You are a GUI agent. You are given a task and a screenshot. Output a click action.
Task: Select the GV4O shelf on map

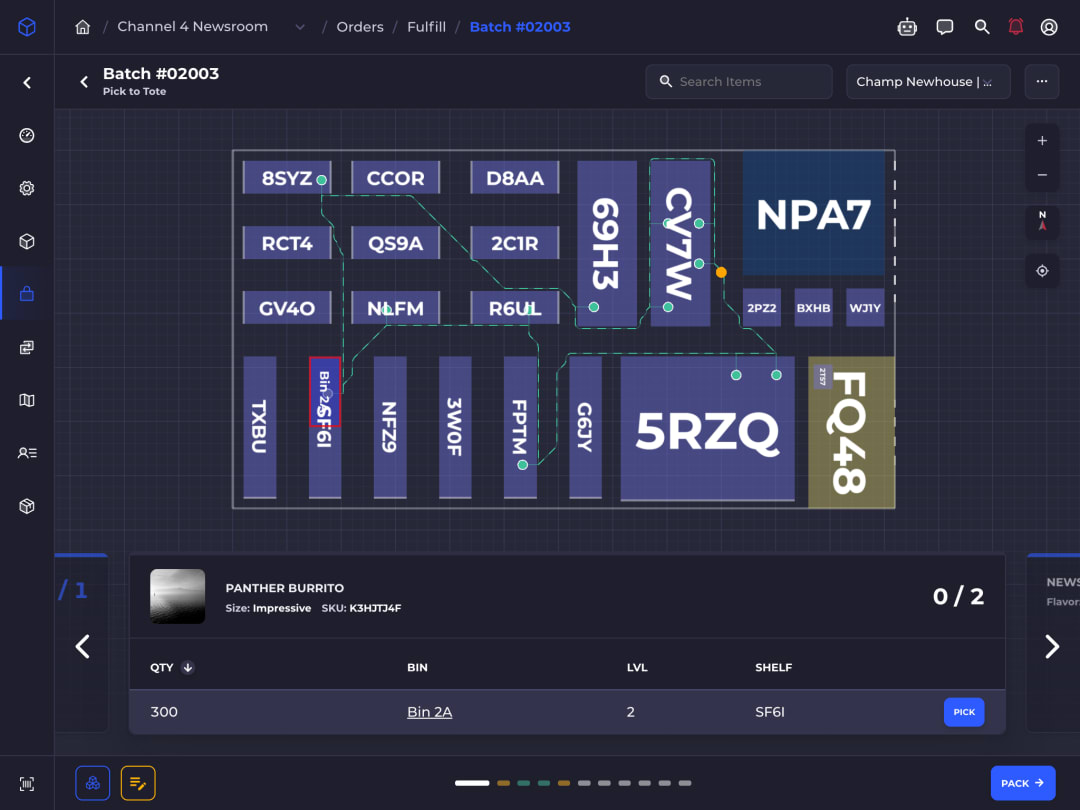[x=287, y=308]
